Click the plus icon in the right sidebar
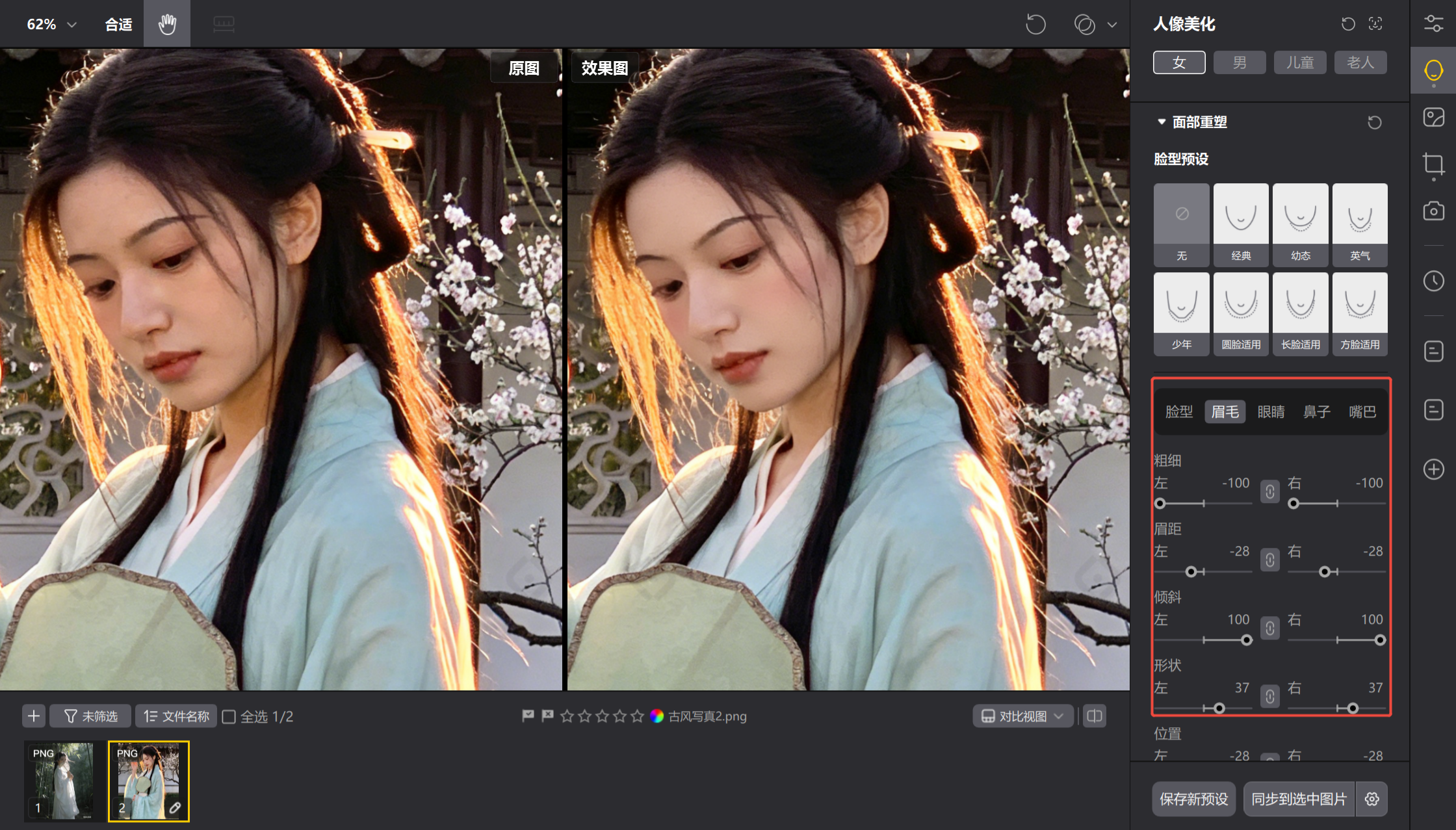1456x830 pixels. (x=1433, y=469)
